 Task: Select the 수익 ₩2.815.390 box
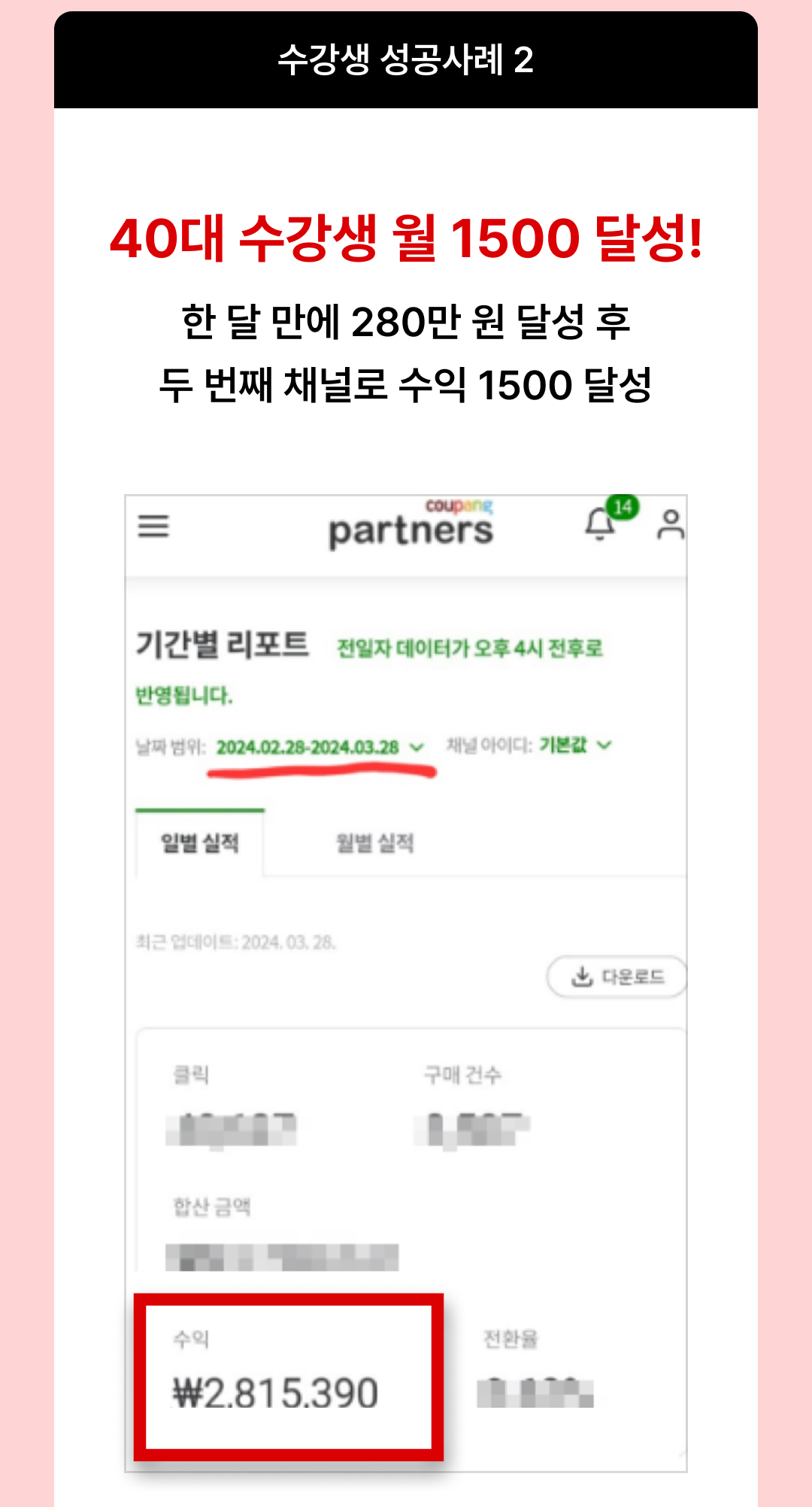click(x=289, y=1377)
